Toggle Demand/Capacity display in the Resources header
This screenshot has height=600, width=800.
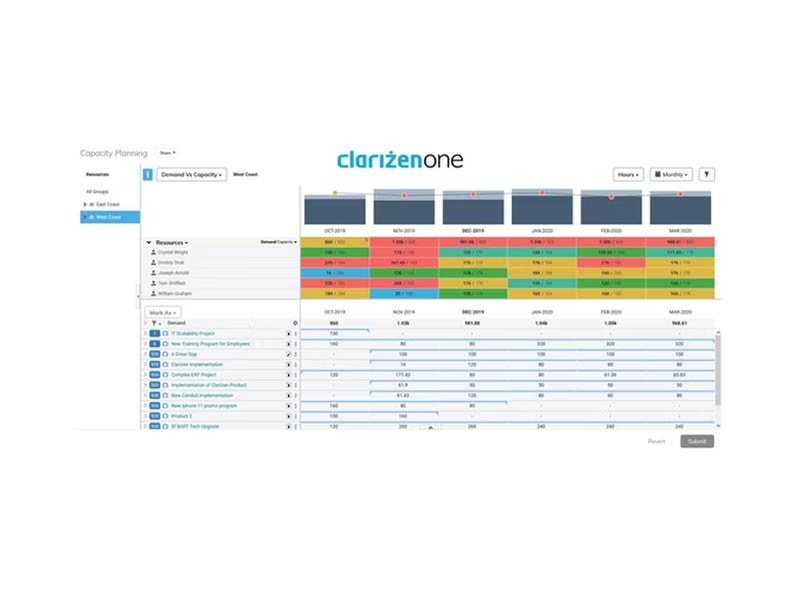pos(278,242)
